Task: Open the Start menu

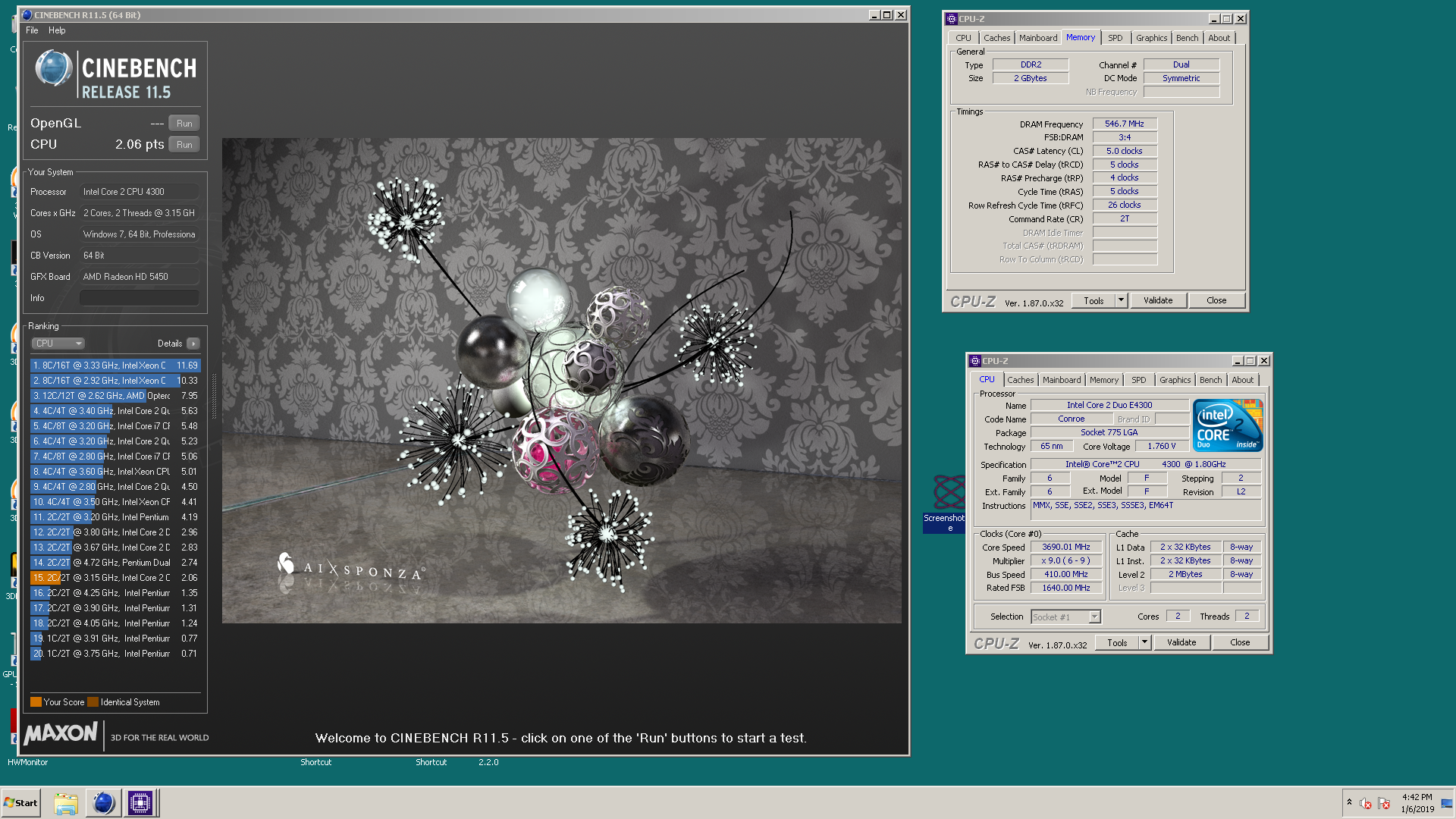Action: tap(21, 803)
